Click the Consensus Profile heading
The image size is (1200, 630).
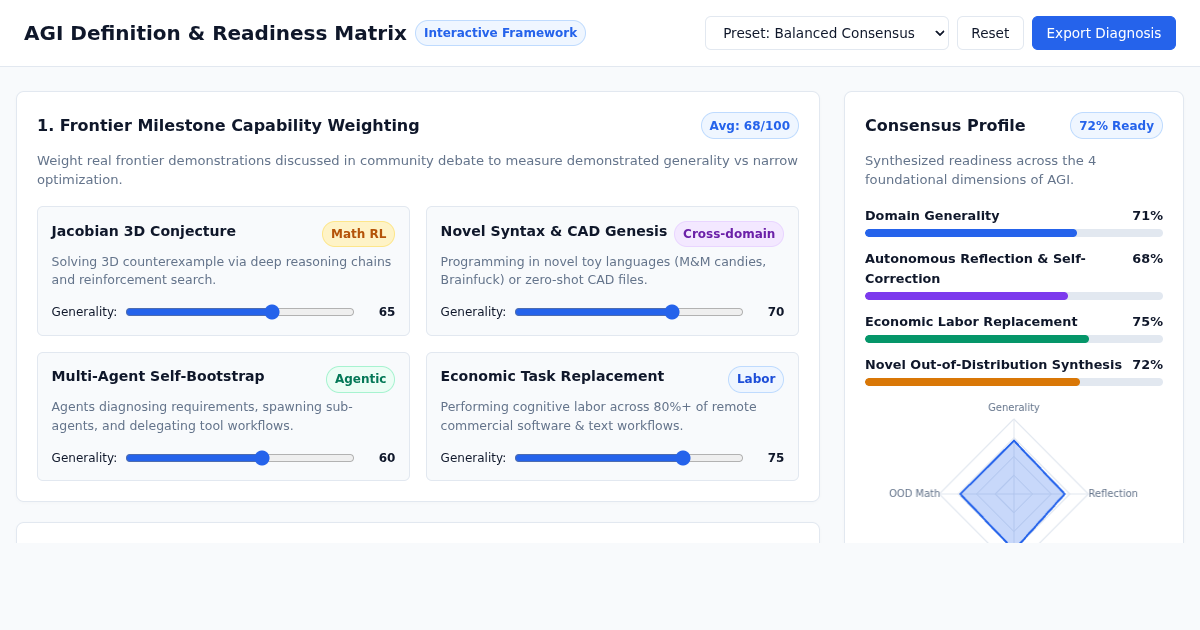point(945,126)
